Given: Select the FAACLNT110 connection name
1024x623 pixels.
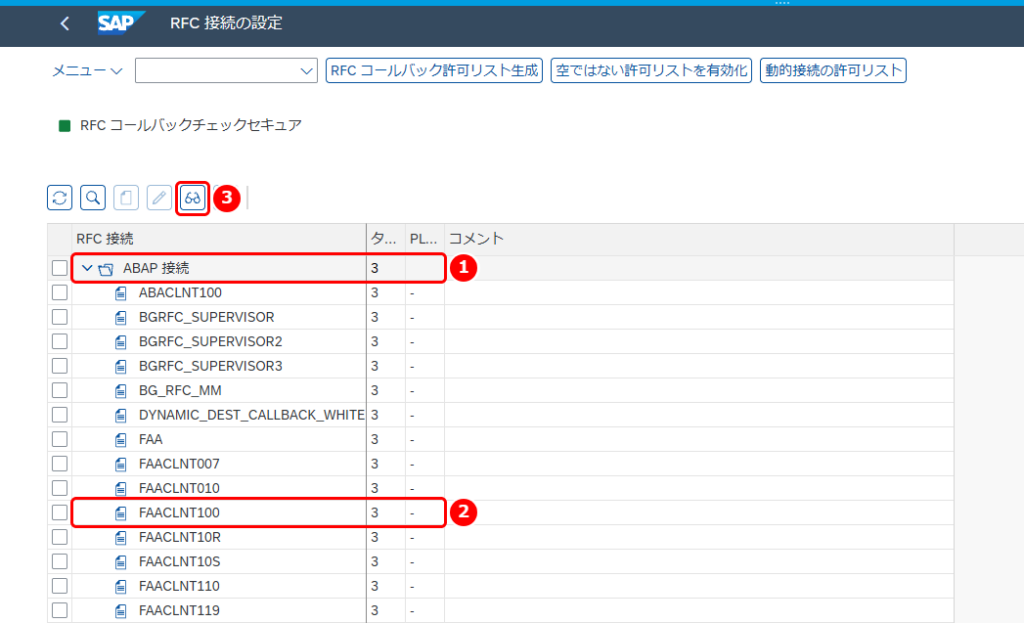Looking at the screenshot, I should pyautogui.click(x=179, y=586).
